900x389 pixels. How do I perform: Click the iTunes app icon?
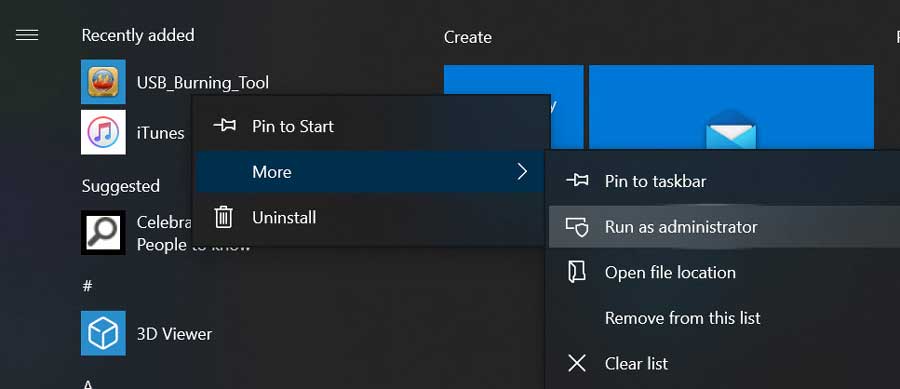103,133
